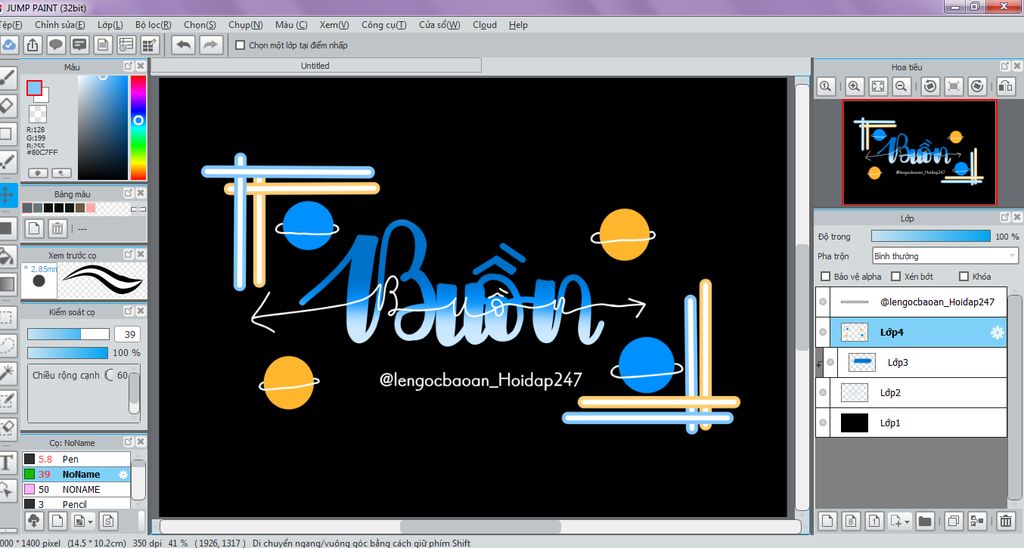
Task: Toggle Khóa lock checkbox
Action: tap(964, 276)
